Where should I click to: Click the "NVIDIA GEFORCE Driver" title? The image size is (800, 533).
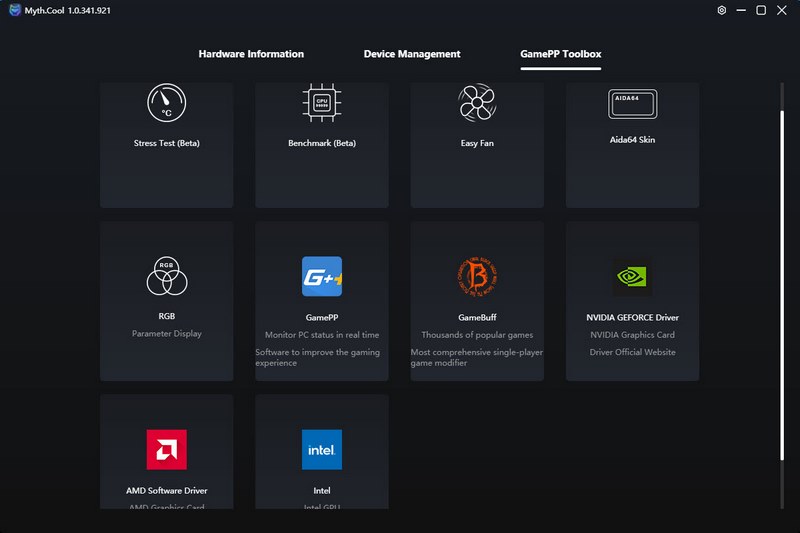click(x=632, y=318)
